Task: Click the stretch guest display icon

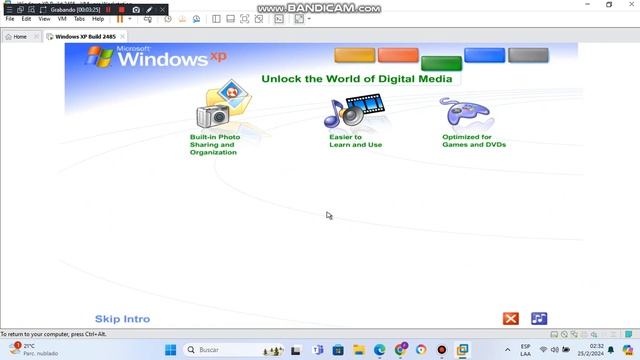Action: coord(299,19)
